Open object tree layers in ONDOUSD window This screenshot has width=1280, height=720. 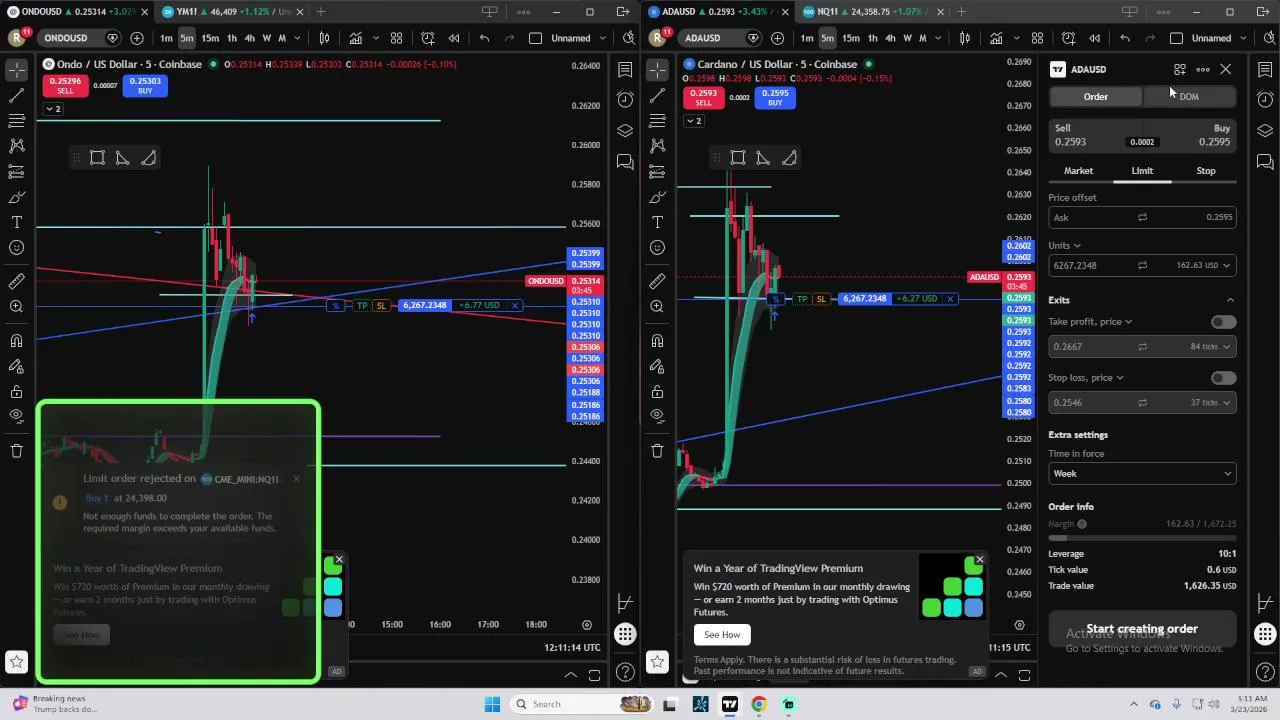tap(625, 131)
